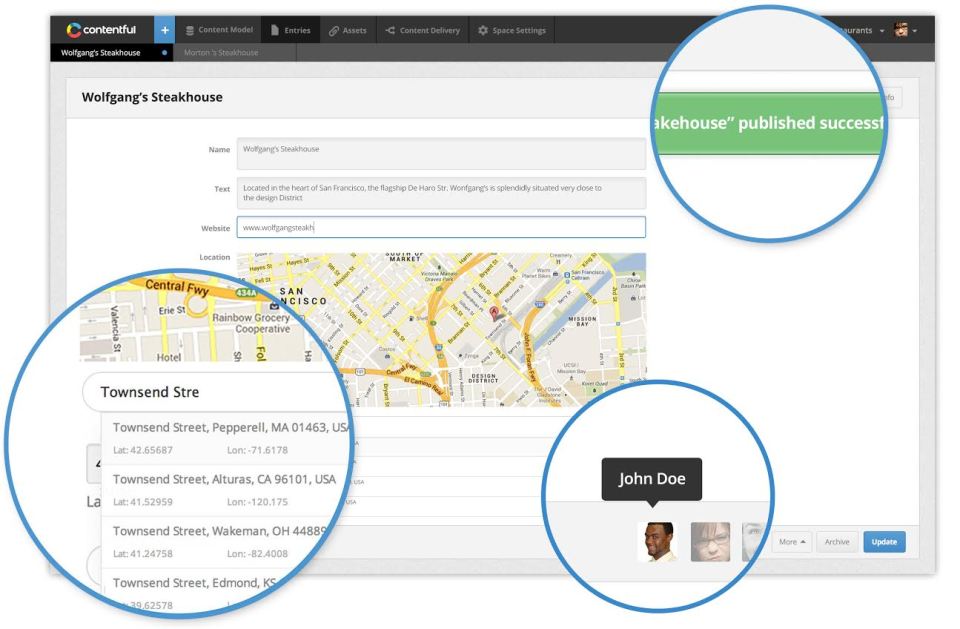Click the red map marker pin
Image resolution: width=960 pixels, height=629 pixels.
[x=495, y=313]
